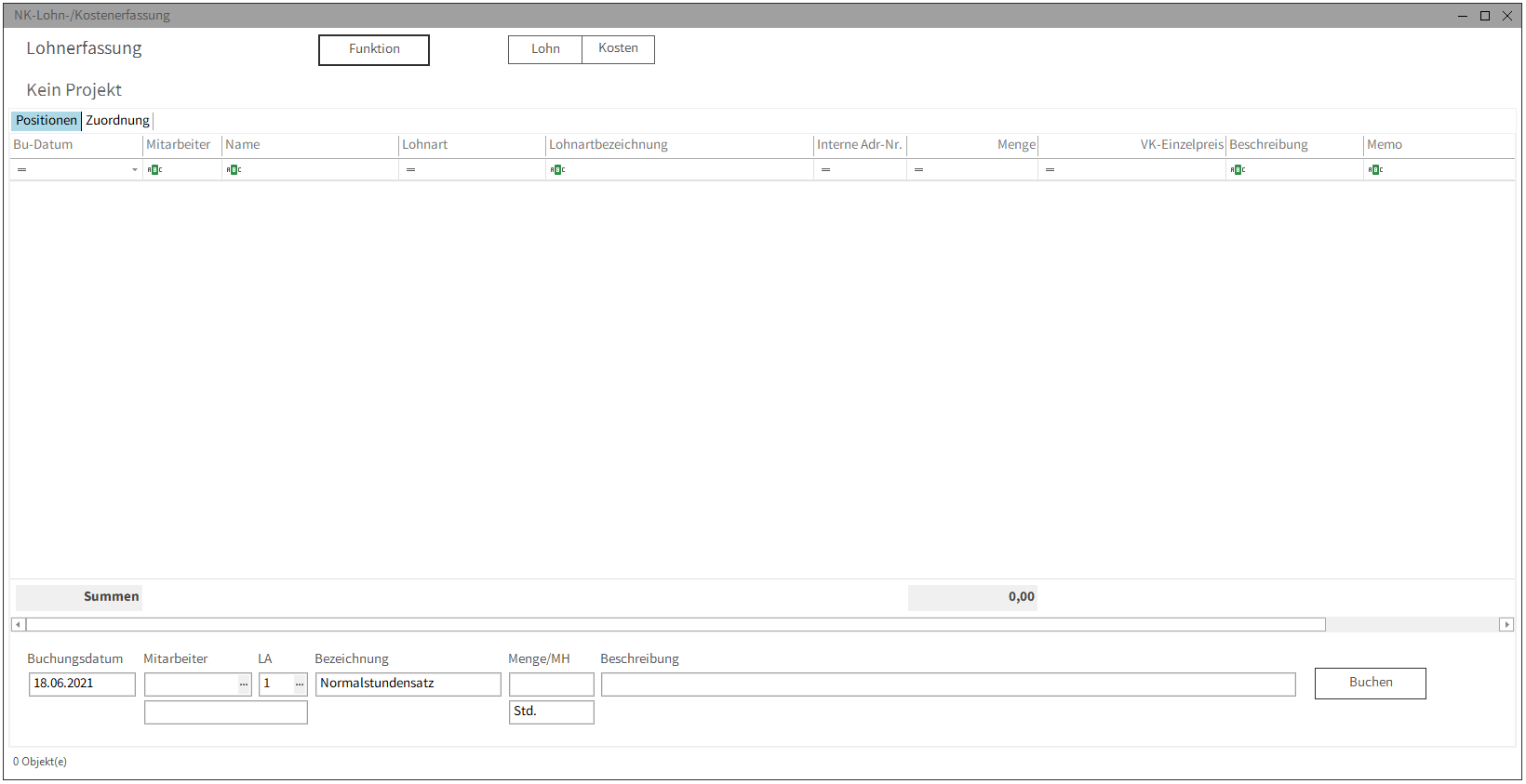Close the NK-Lohn-/Kostenerfassung window
The image size is (1526, 784).
coord(1507,16)
